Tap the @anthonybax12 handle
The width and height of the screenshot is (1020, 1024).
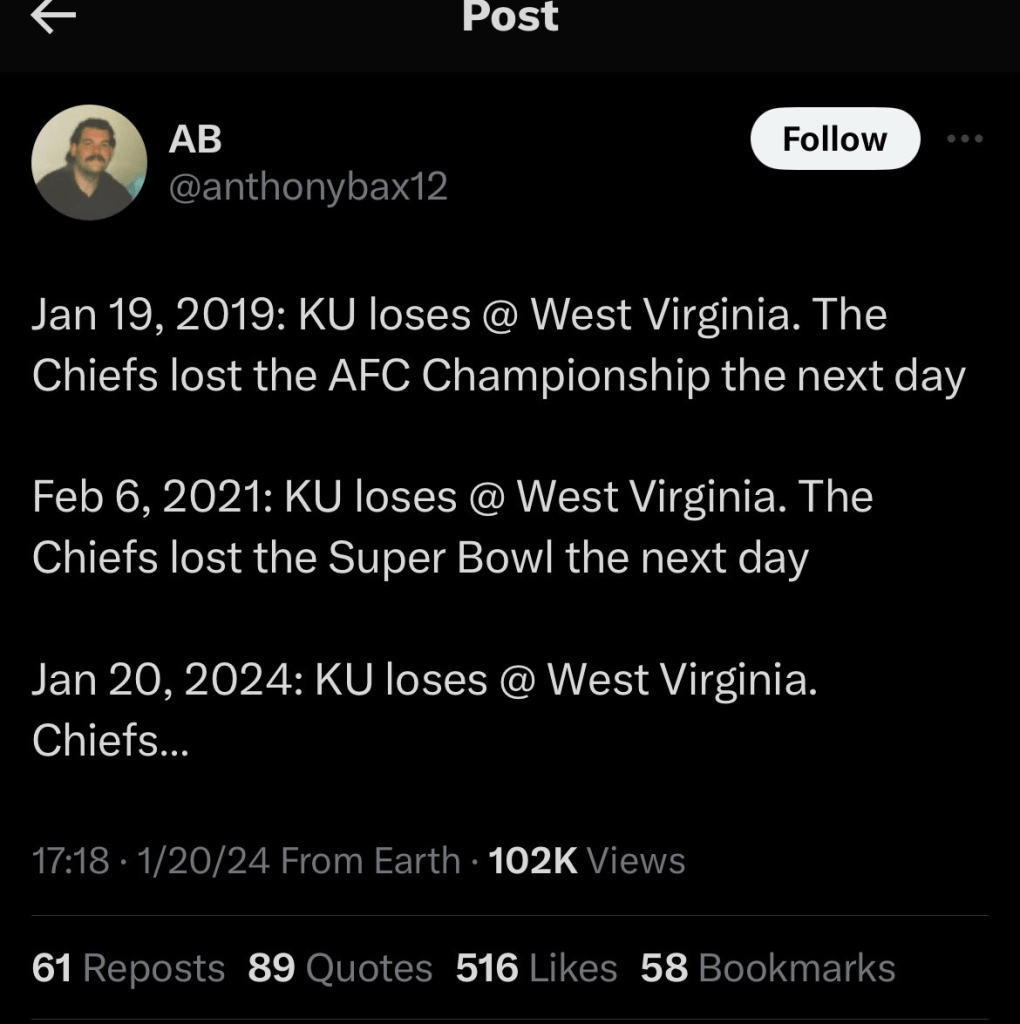click(308, 186)
